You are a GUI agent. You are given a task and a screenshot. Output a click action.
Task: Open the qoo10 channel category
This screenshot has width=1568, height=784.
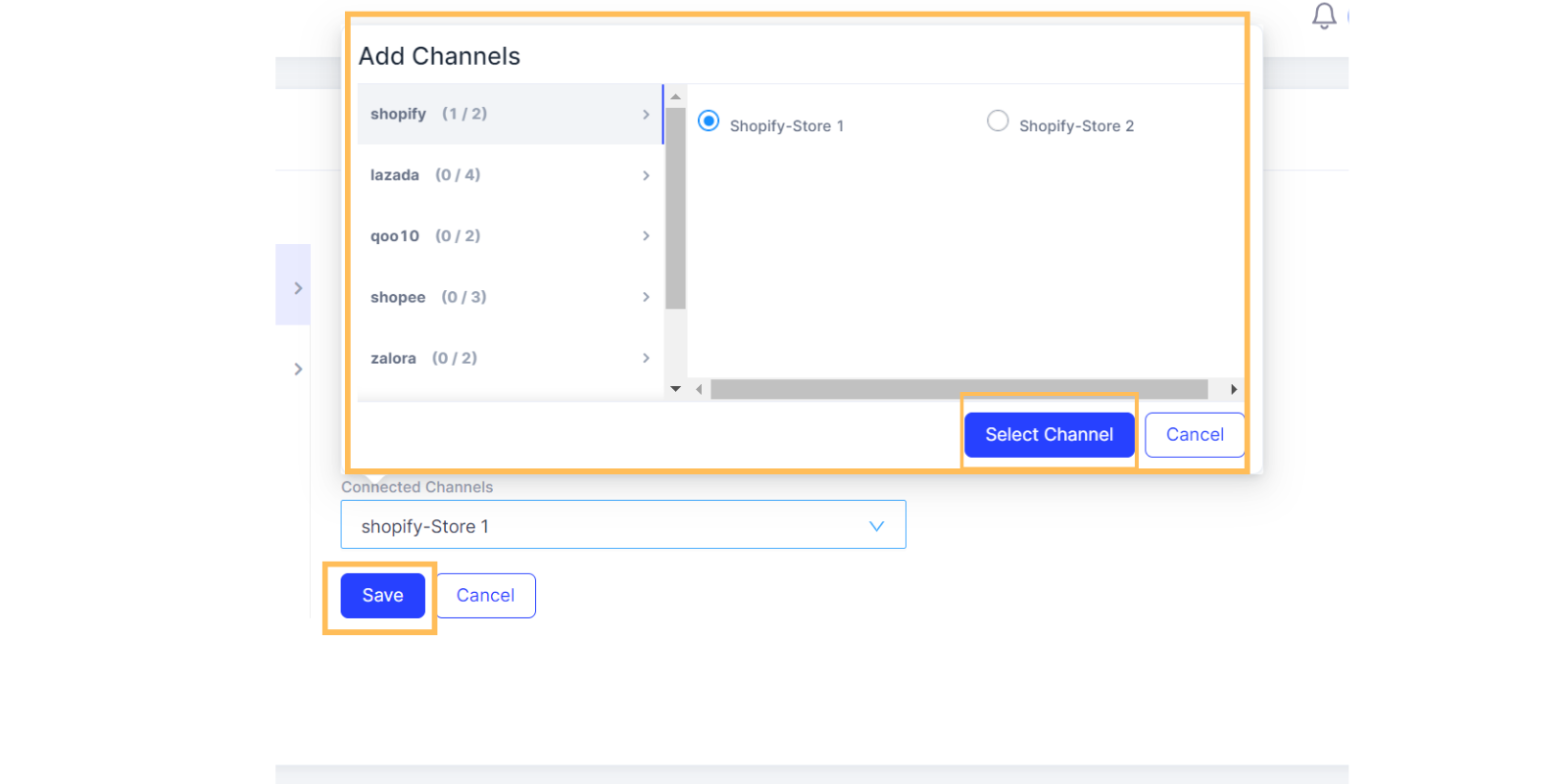(510, 235)
